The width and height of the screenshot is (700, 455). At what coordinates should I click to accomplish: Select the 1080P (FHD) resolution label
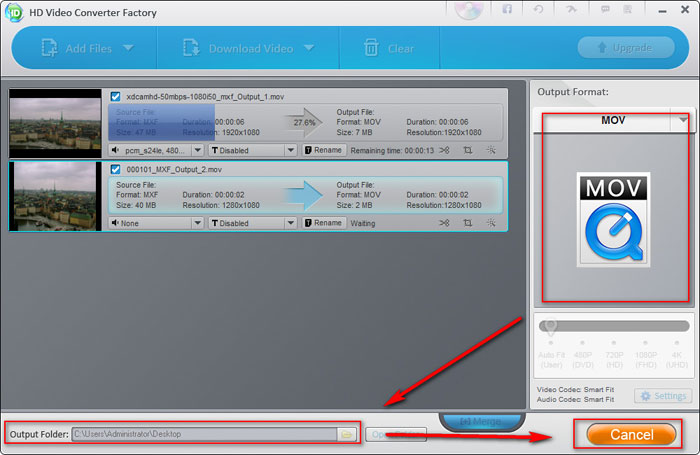(646, 360)
